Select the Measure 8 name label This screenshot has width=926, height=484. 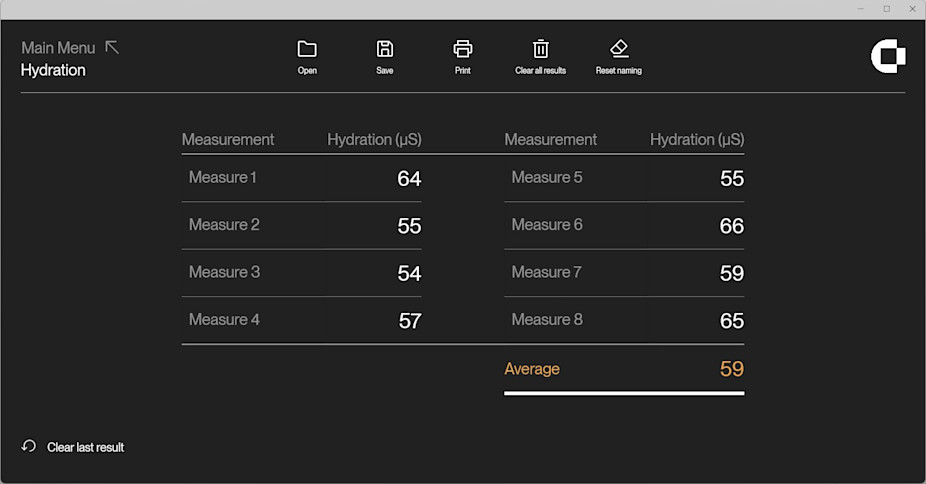pos(547,320)
